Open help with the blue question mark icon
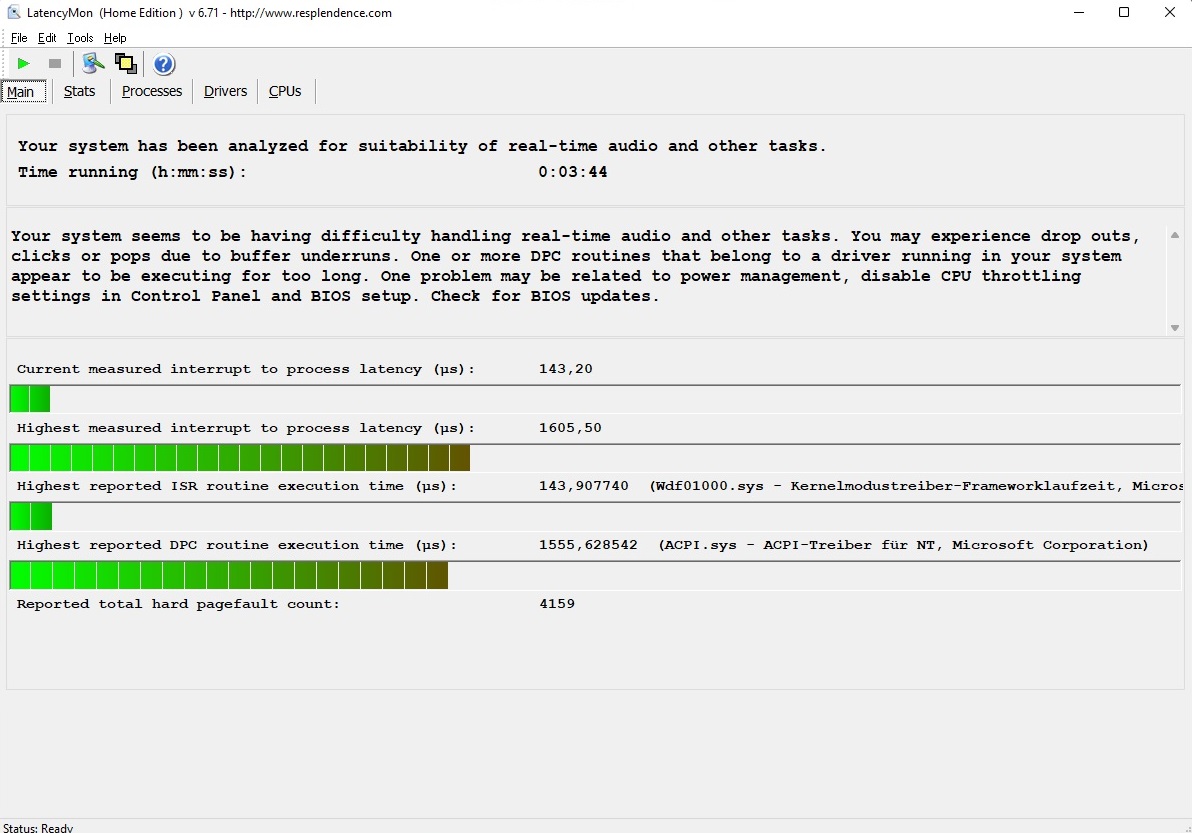 point(163,64)
